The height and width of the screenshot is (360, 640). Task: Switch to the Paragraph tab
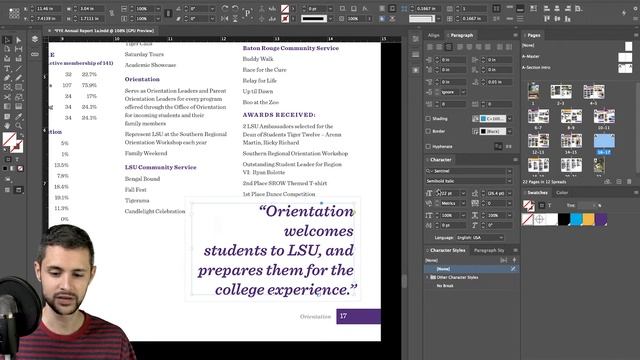click(461, 36)
